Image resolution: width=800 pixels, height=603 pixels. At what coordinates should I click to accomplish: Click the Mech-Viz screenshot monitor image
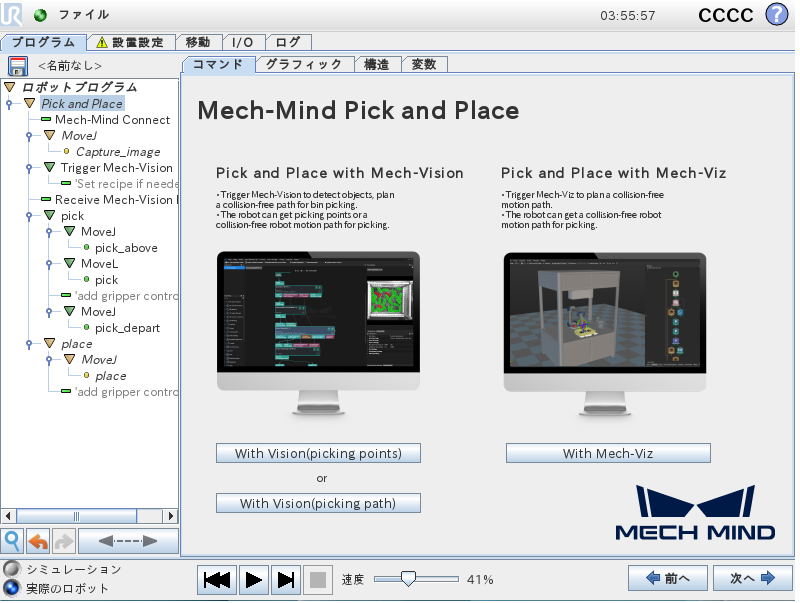605,334
